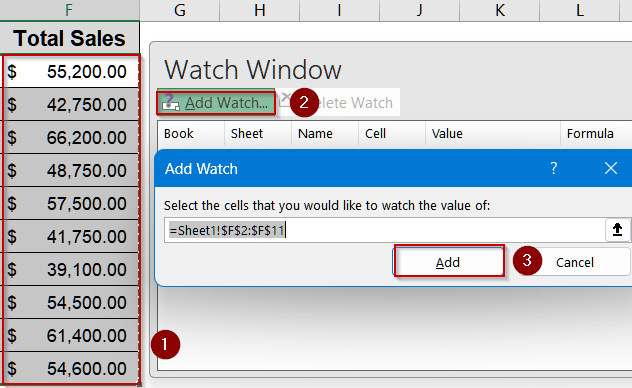This screenshot has width=632, height=388.
Task: Click the Formula column header
Action: click(596, 133)
